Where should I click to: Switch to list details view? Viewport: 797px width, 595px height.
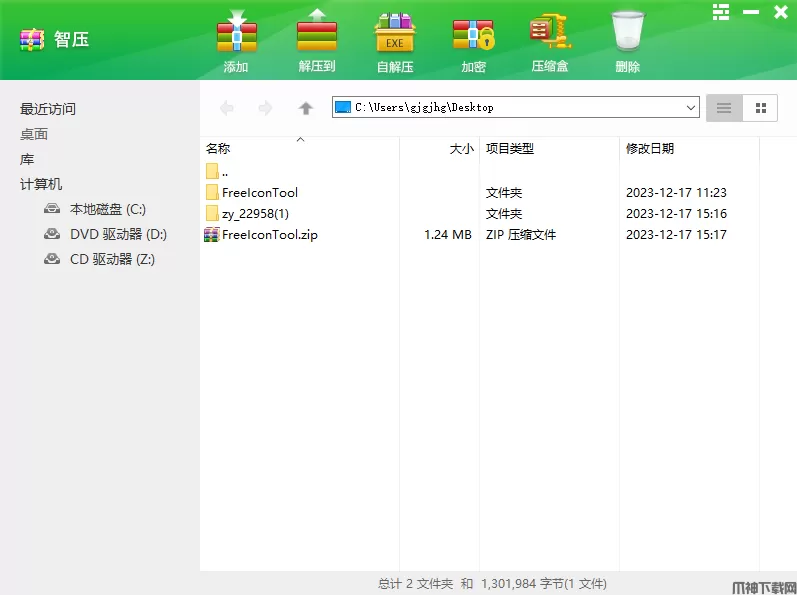(724, 108)
